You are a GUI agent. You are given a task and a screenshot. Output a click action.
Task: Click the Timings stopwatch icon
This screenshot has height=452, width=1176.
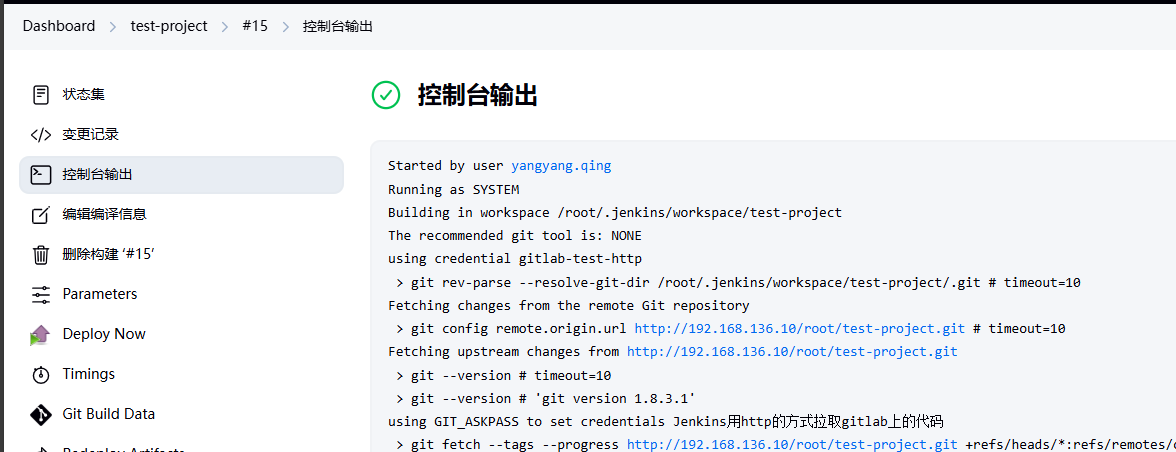coord(40,374)
